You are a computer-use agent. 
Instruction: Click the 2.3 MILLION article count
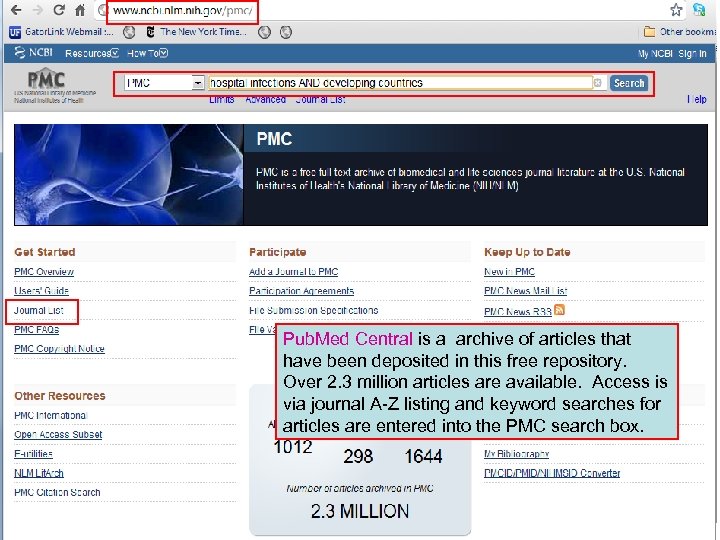pyautogui.click(x=360, y=511)
